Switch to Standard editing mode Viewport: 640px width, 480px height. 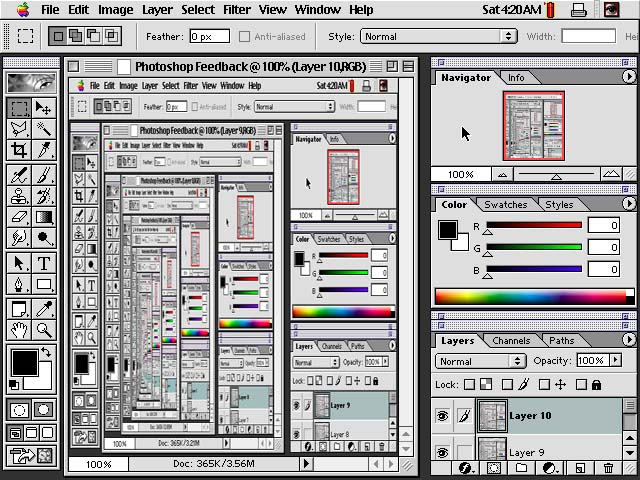19,409
